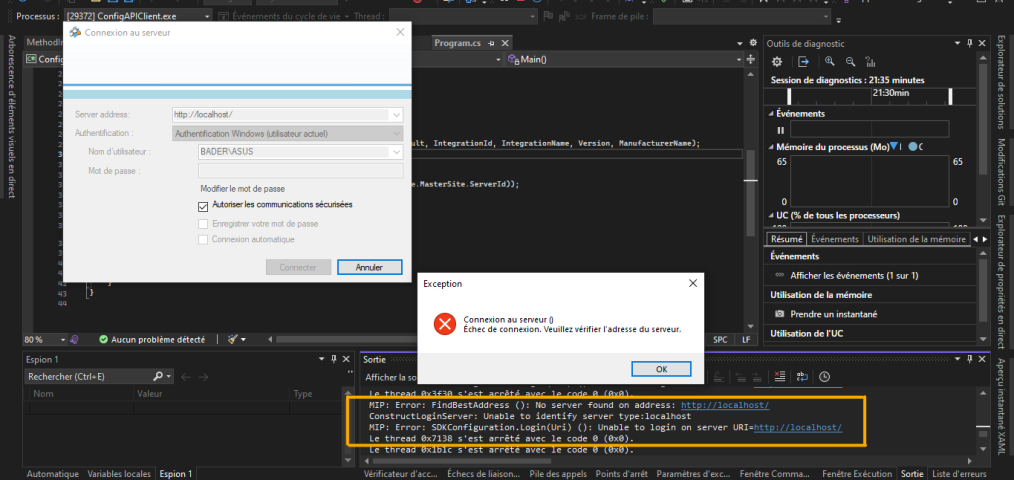Enable Connexion automatique checkbox
The width and height of the screenshot is (1014, 480).
[x=204, y=240]
